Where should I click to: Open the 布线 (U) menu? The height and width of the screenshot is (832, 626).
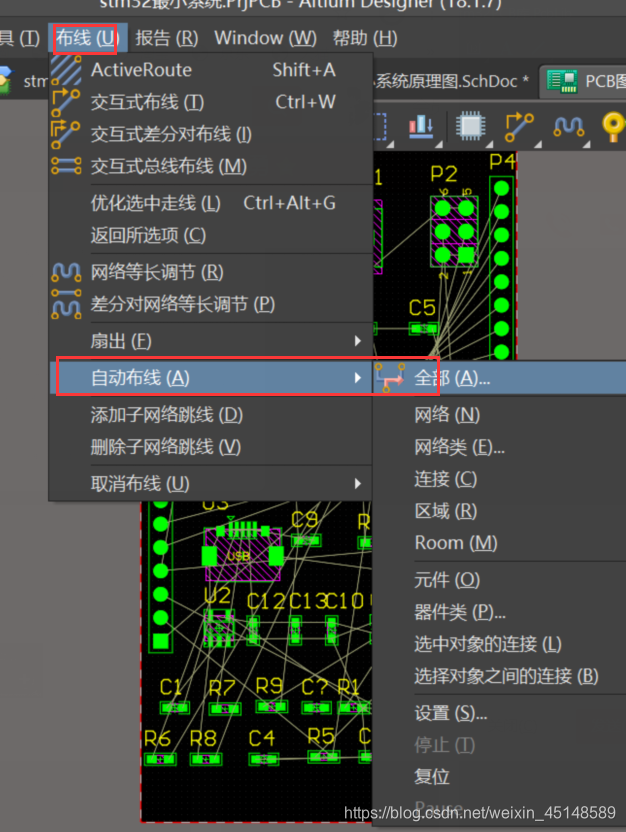tap(87, 38)
